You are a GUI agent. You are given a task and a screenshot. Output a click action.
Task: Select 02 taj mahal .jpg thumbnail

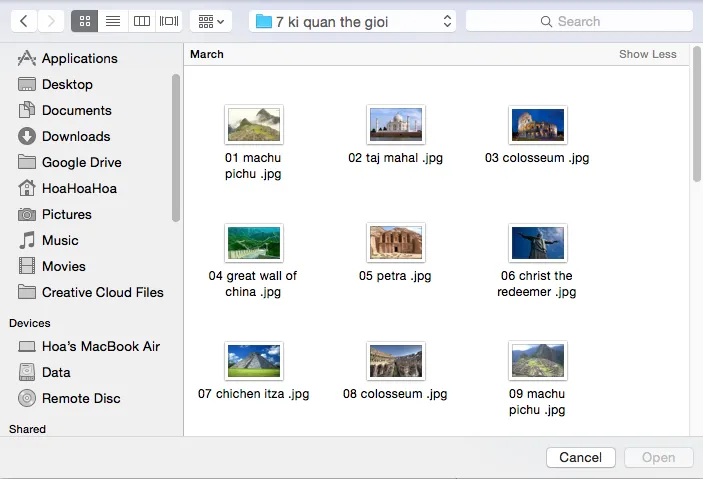click(396, 125)
